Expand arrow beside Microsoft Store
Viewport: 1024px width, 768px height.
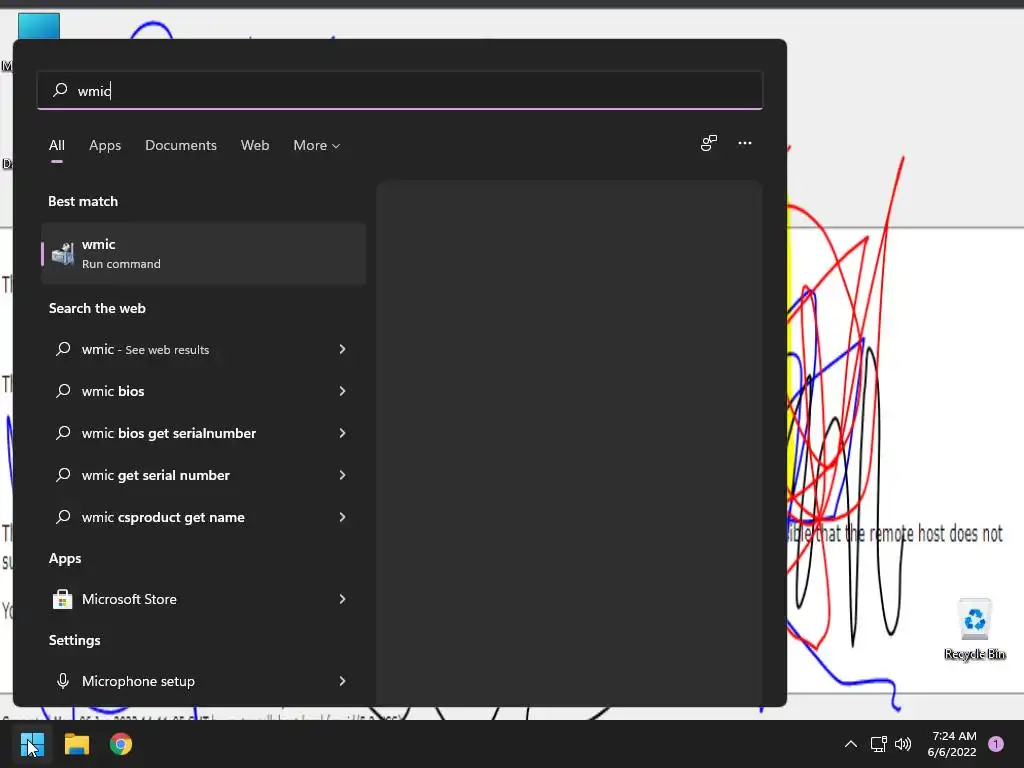342,599
